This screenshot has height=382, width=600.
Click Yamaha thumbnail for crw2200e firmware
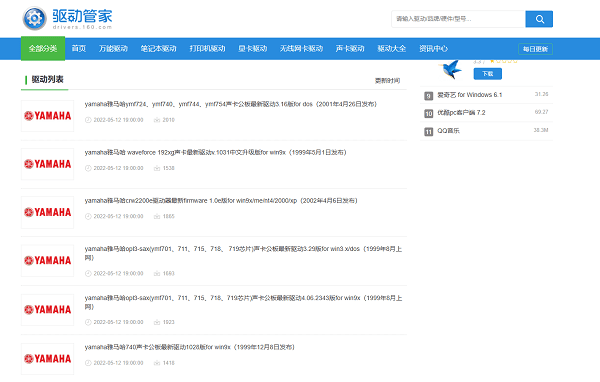(47, 212)
